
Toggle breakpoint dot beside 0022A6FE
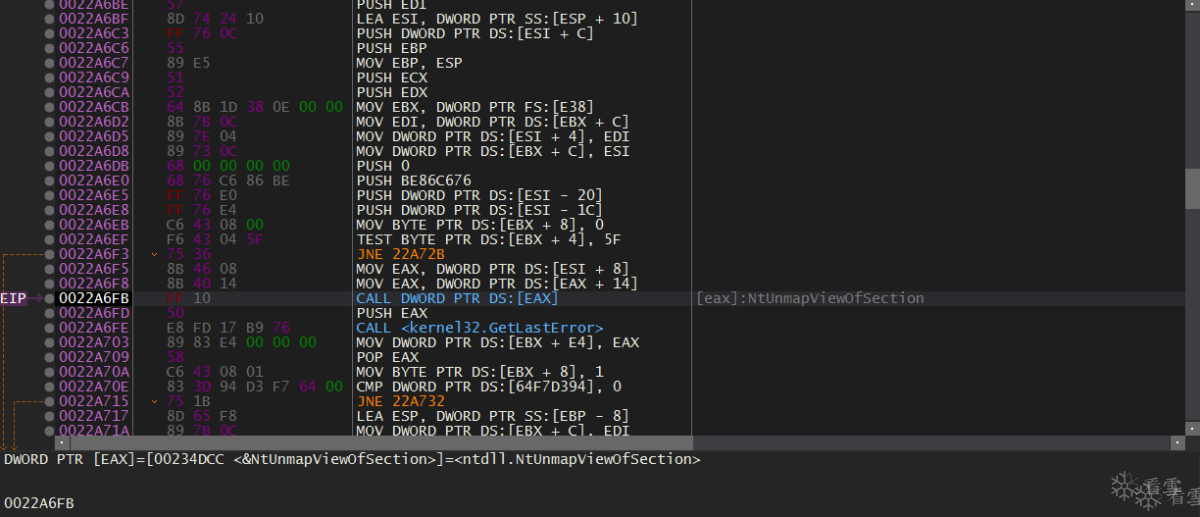point(50,328)
